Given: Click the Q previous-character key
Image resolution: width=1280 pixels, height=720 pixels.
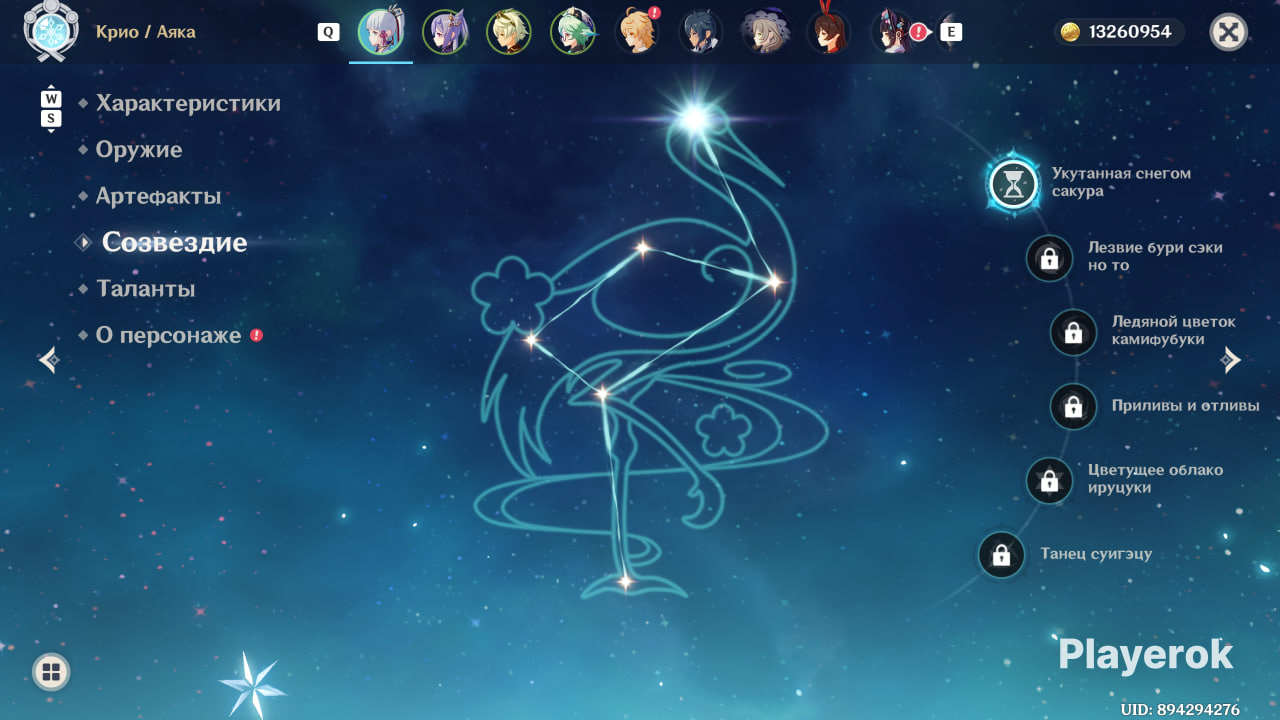Looking at the screenshot, I should coord(328,32).
